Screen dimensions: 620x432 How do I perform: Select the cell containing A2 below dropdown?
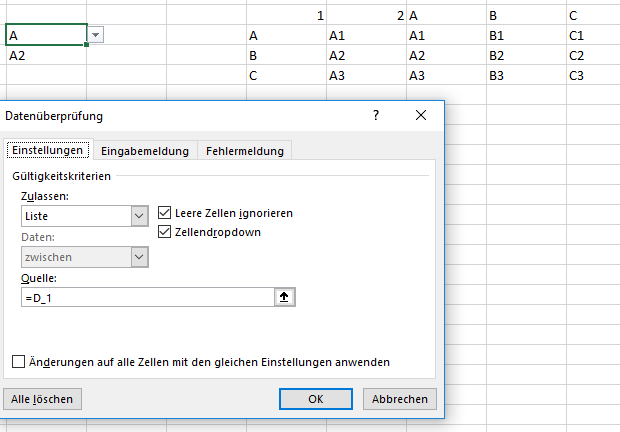[45, 56]
